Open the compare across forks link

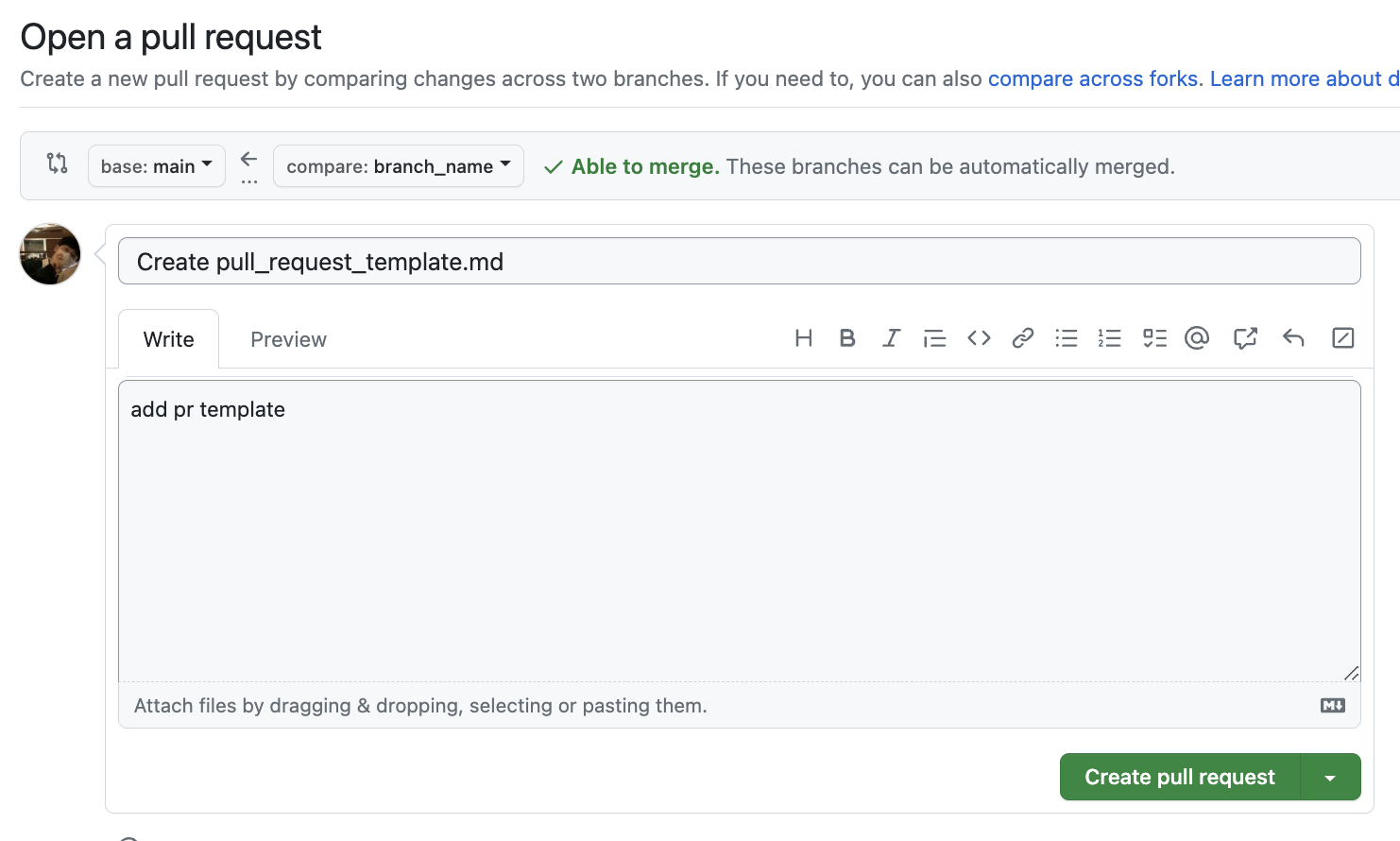pyautogui.click(x=1093, y=79)
